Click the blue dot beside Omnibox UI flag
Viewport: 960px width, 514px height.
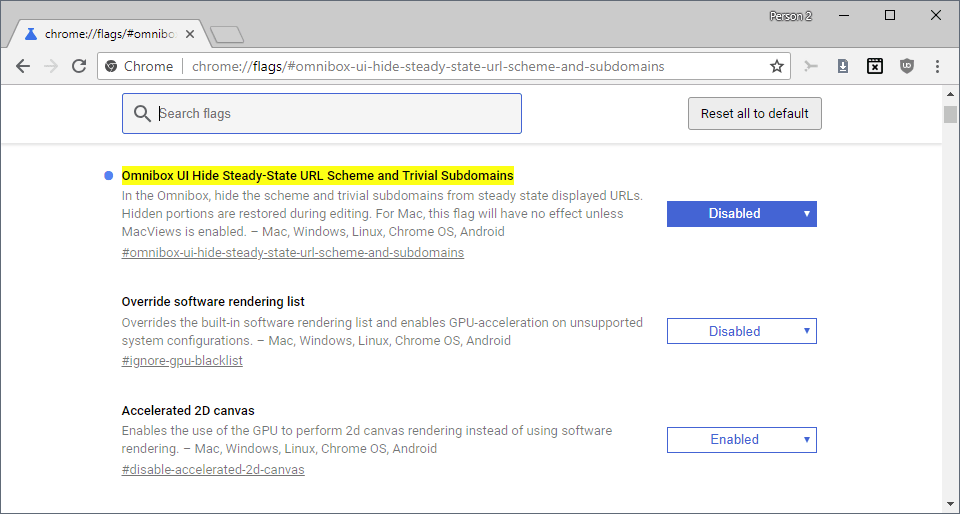click(108, 176)
